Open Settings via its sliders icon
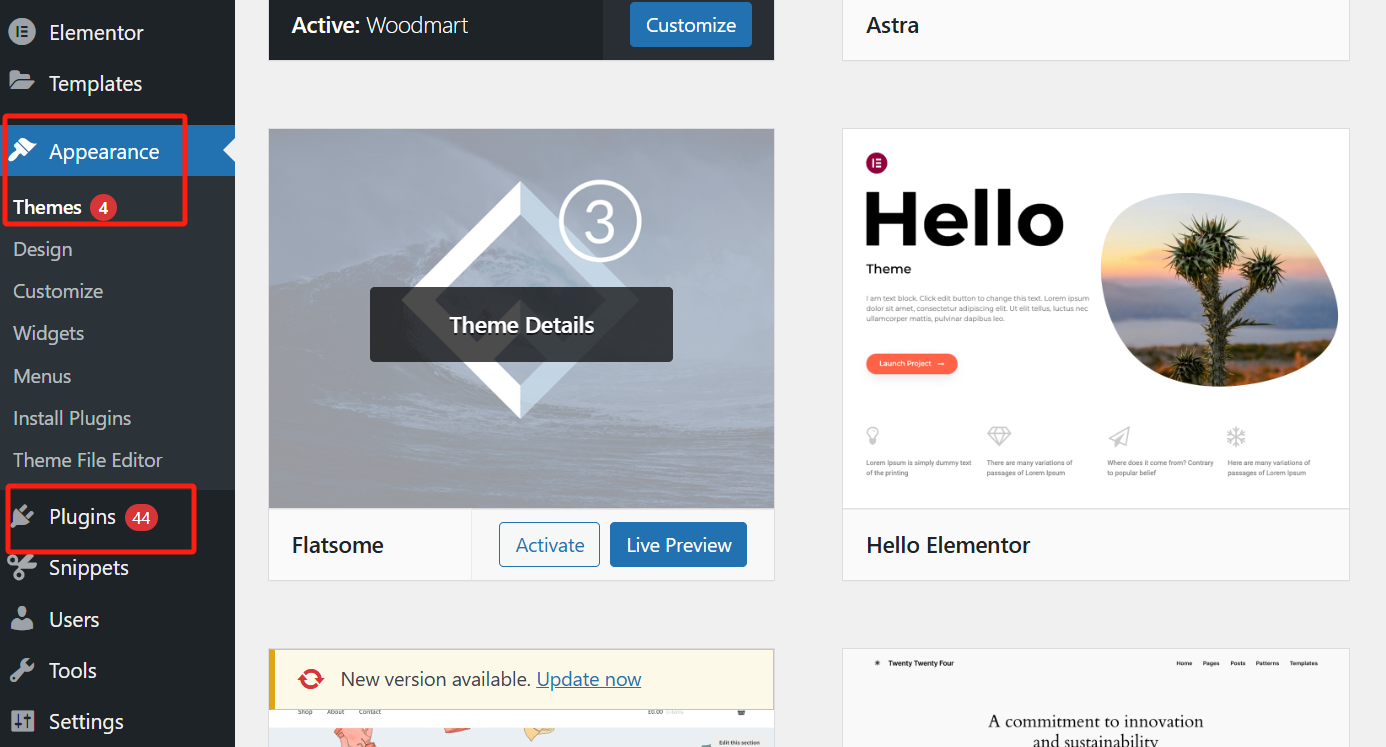 click(x=22, y=721)
